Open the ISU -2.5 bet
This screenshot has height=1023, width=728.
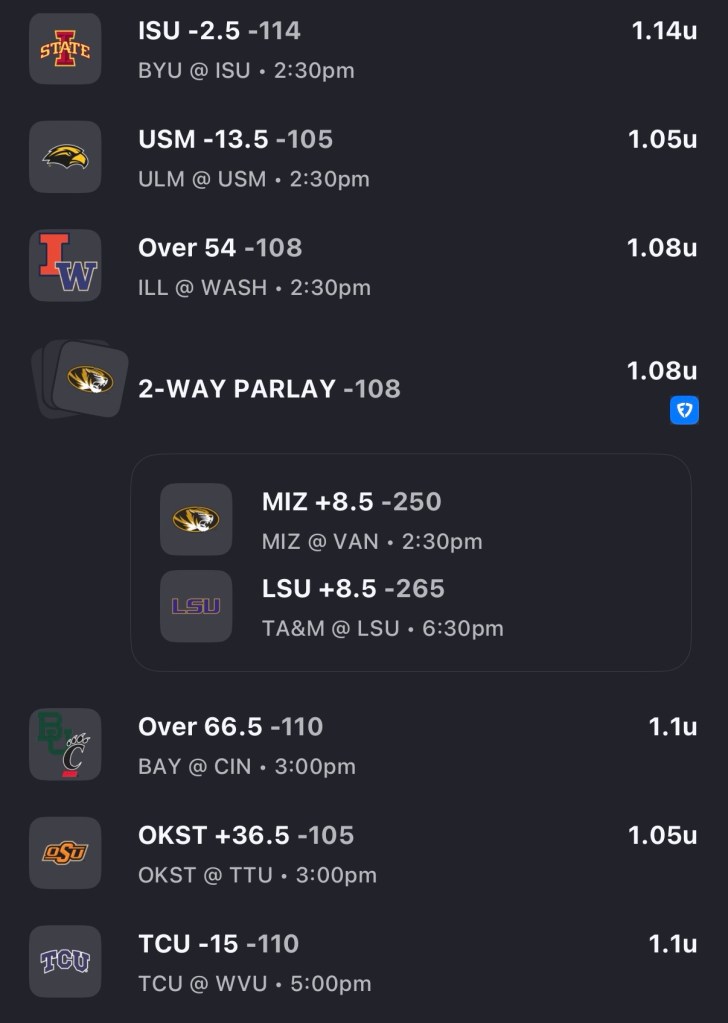(219, 31)
